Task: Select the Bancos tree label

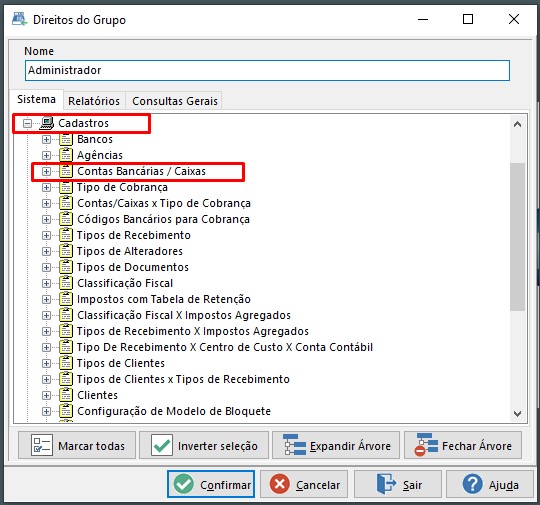Action: [x=95, y=139]
